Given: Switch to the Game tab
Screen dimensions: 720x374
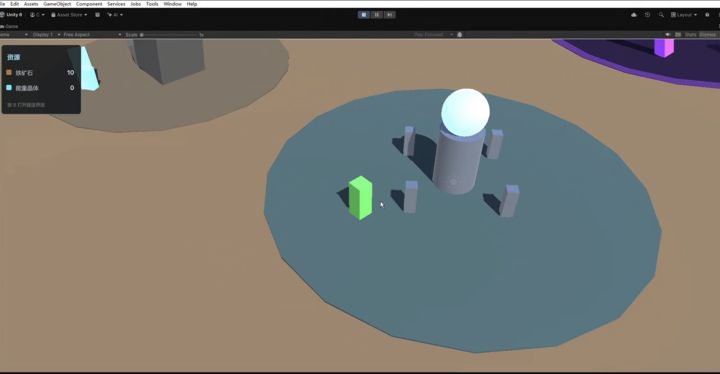Looking at the screenshot, I should click(x=9, y=27).
